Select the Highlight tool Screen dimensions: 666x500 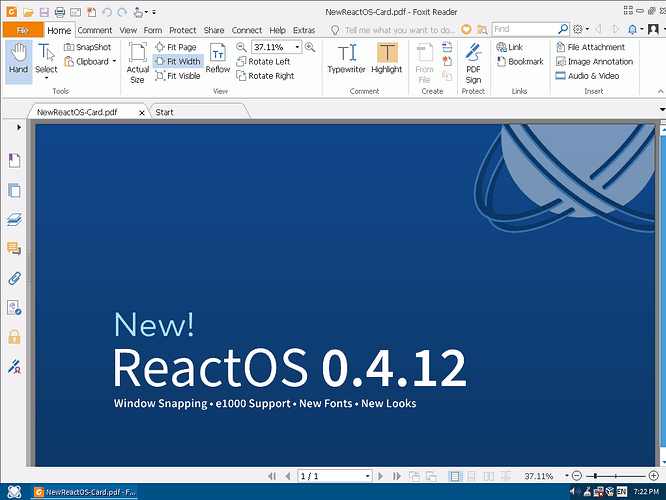387,59
